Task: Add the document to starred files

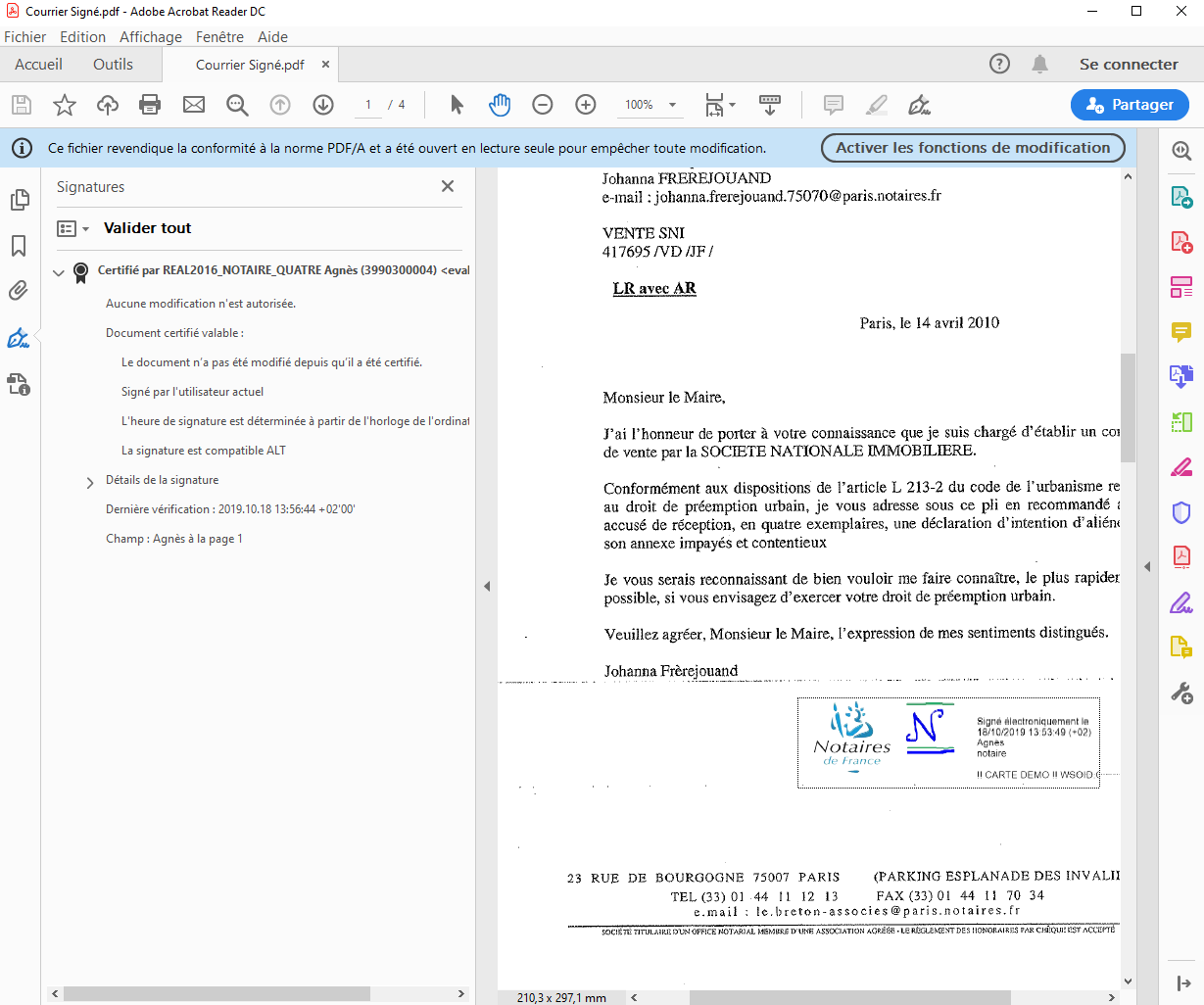Action: [65, 105]
